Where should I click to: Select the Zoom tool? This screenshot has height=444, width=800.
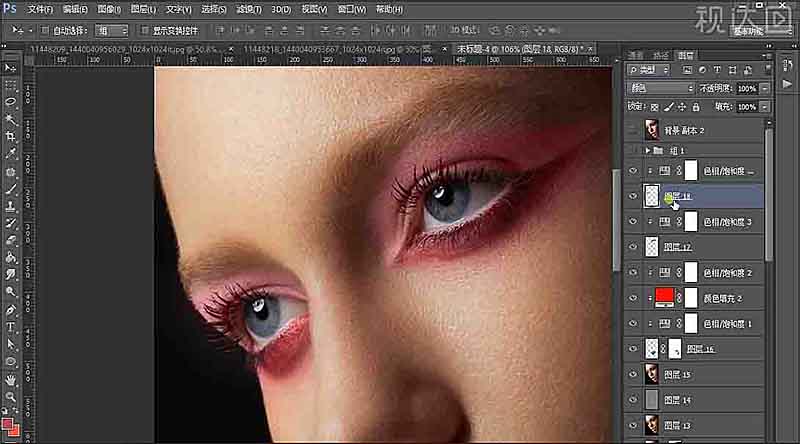coord(10,397)
